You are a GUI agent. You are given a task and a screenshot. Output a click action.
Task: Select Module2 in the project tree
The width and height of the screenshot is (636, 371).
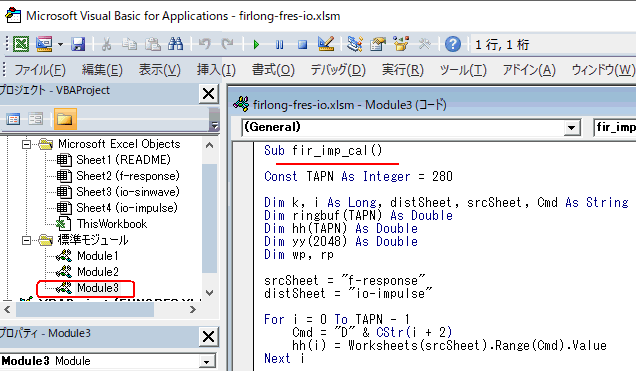click(98, 272)
